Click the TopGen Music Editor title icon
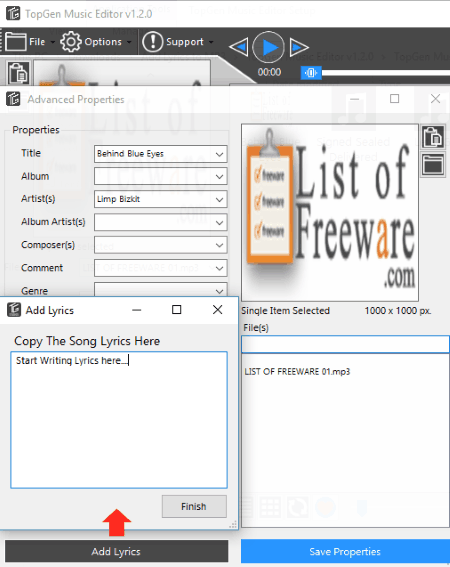Image resolution: width=450 pixels, height=567 pixels. [13, 13]
